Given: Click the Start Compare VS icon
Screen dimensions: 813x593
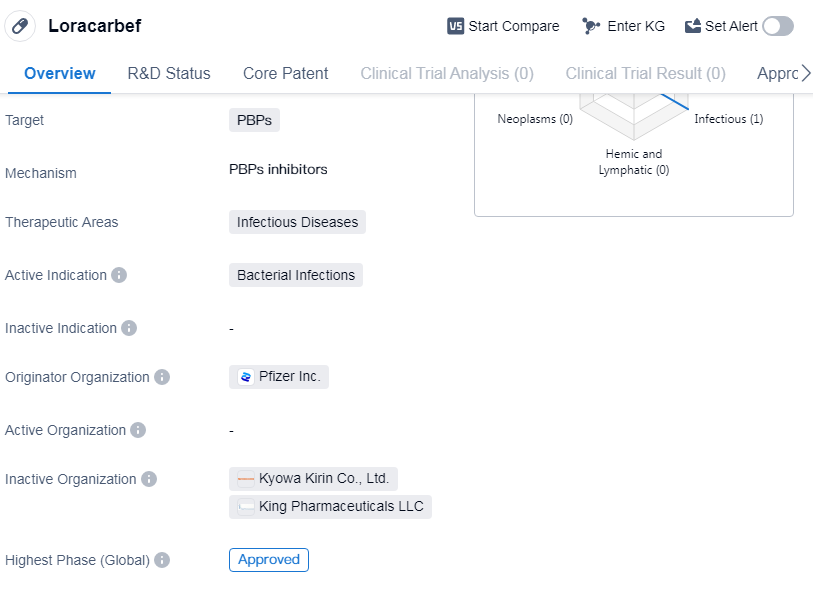Looking at the screenshot, I should [x=456, y=26].
